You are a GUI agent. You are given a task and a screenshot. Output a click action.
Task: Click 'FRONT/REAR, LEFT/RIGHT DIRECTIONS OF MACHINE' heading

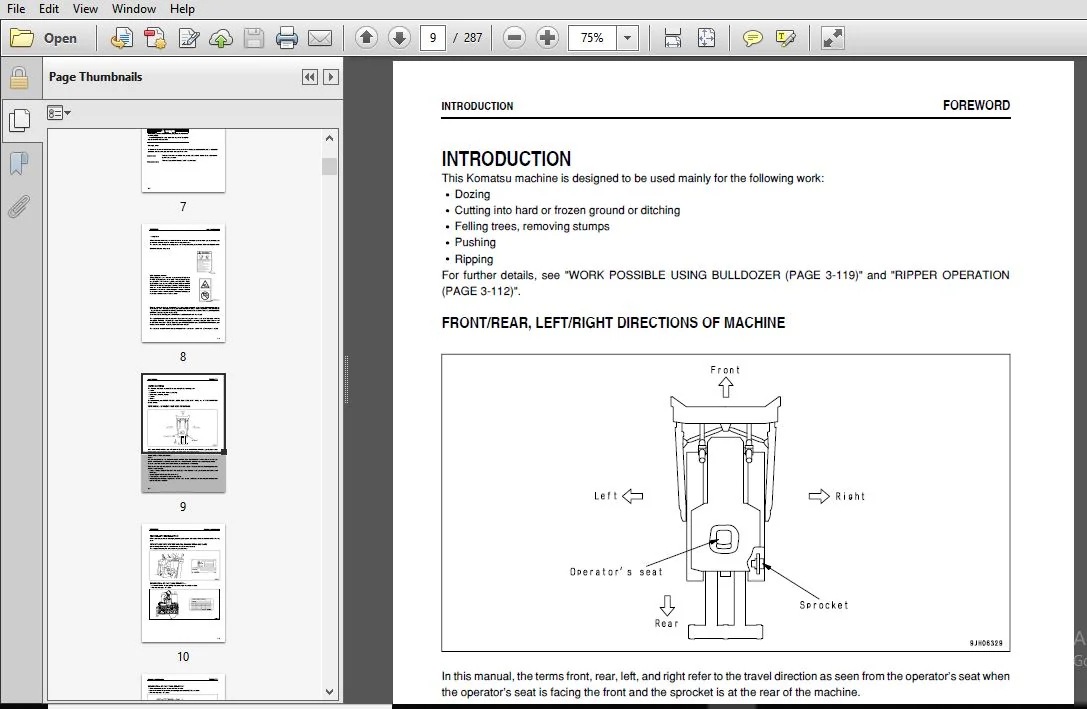[614, 323]
